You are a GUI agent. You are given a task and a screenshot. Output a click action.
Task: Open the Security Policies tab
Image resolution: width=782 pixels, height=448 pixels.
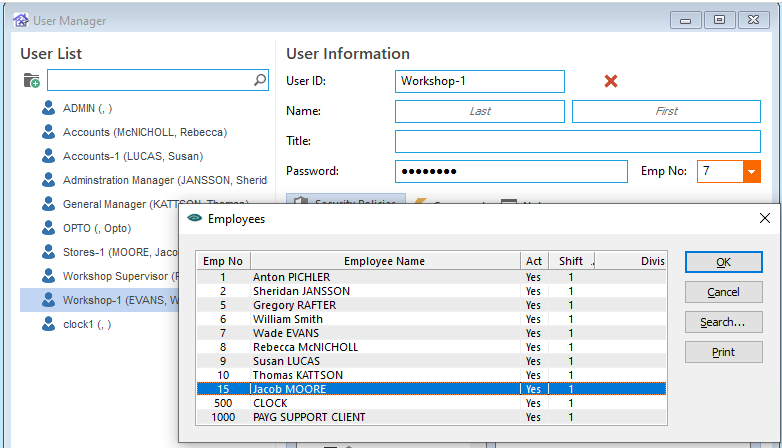point(346,200)
